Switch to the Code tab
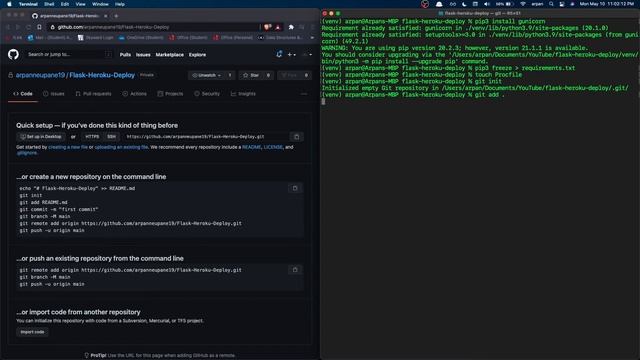 (23, 94)
